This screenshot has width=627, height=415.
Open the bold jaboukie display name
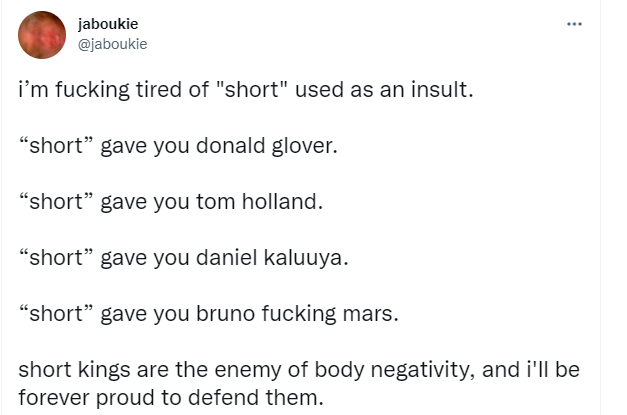pos(108,25)
